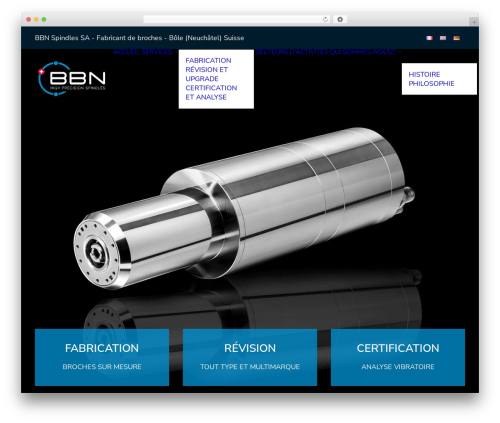This screenshot has height=423, width=500.
Task: Select HISTOIRE in the submenu
Action: [424, 74]
